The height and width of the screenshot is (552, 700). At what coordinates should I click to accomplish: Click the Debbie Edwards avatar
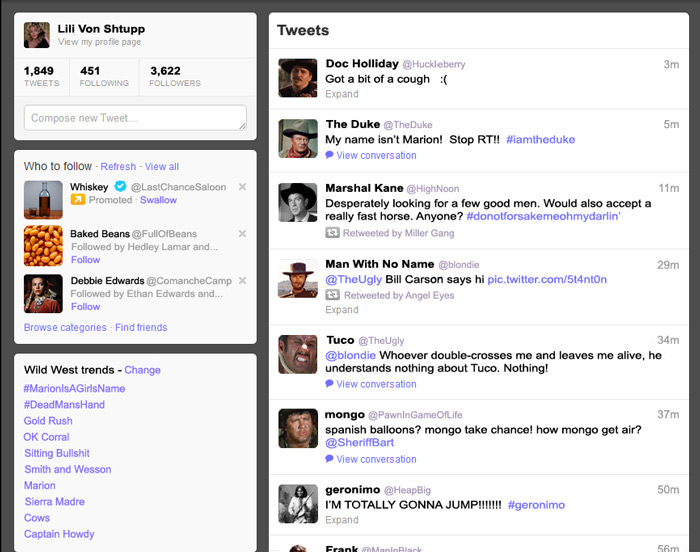pyautogui.click(x=43, y=293)
